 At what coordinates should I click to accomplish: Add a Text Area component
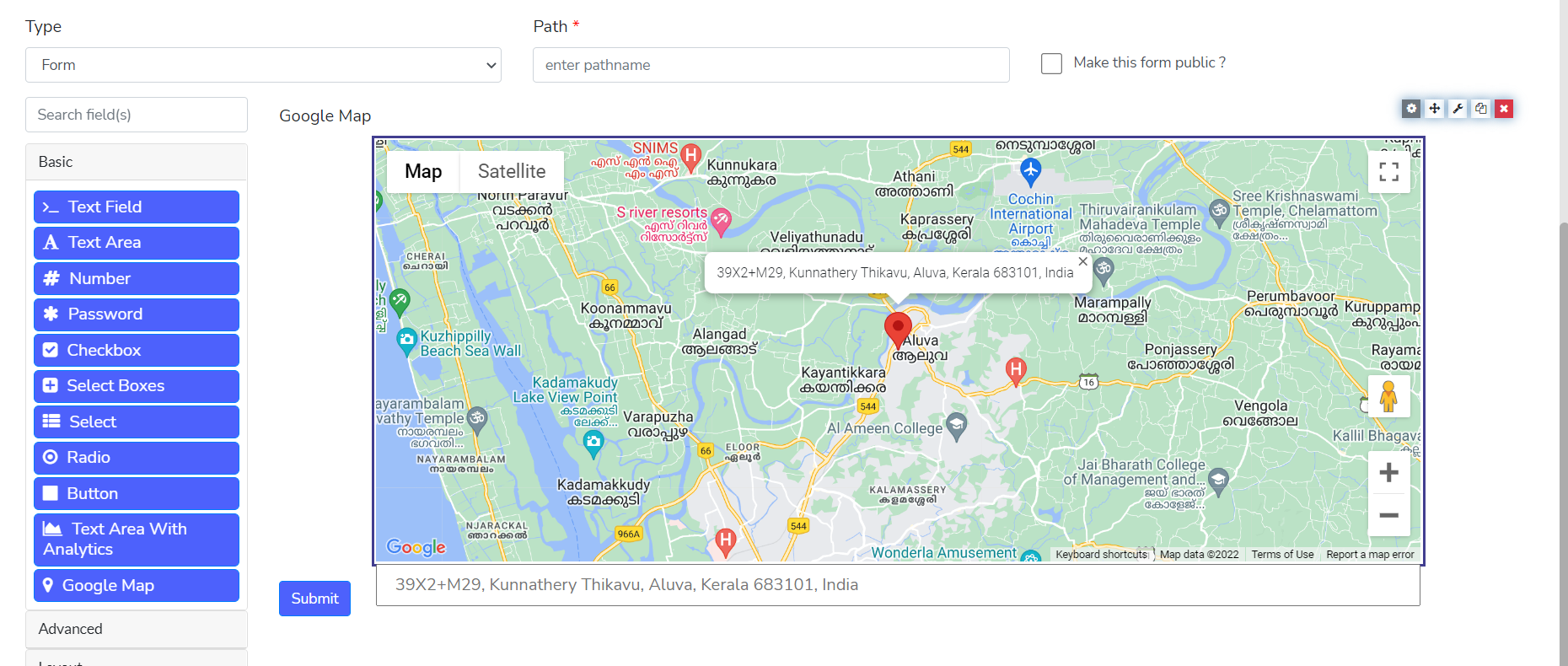pos(137,243)
